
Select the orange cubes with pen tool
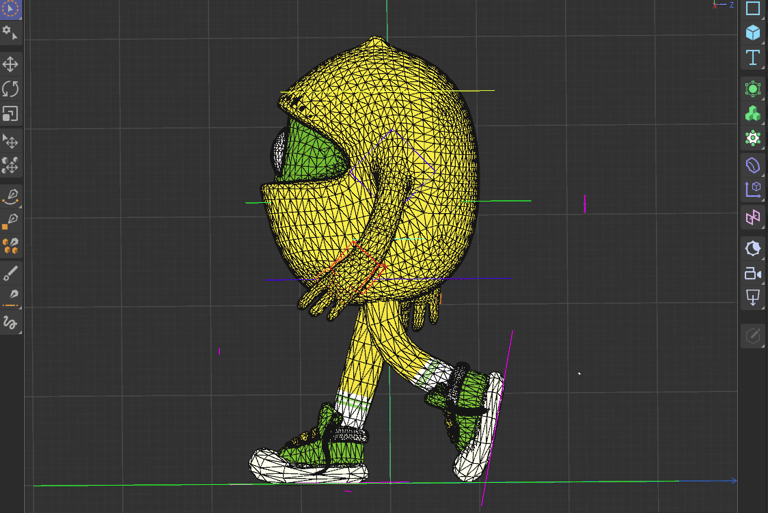click(x=10, y=245)
